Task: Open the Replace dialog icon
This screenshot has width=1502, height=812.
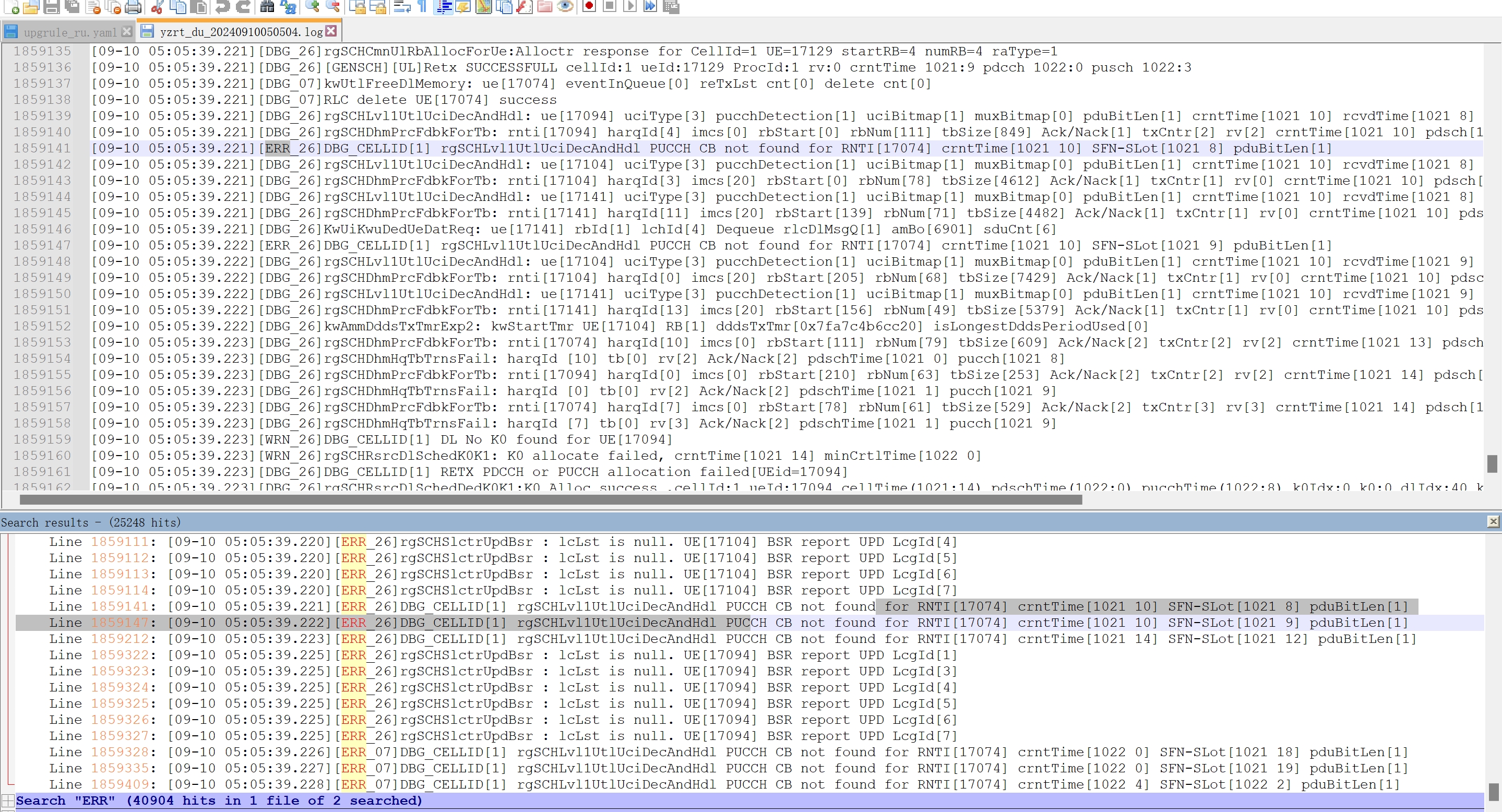Action: 288,7
